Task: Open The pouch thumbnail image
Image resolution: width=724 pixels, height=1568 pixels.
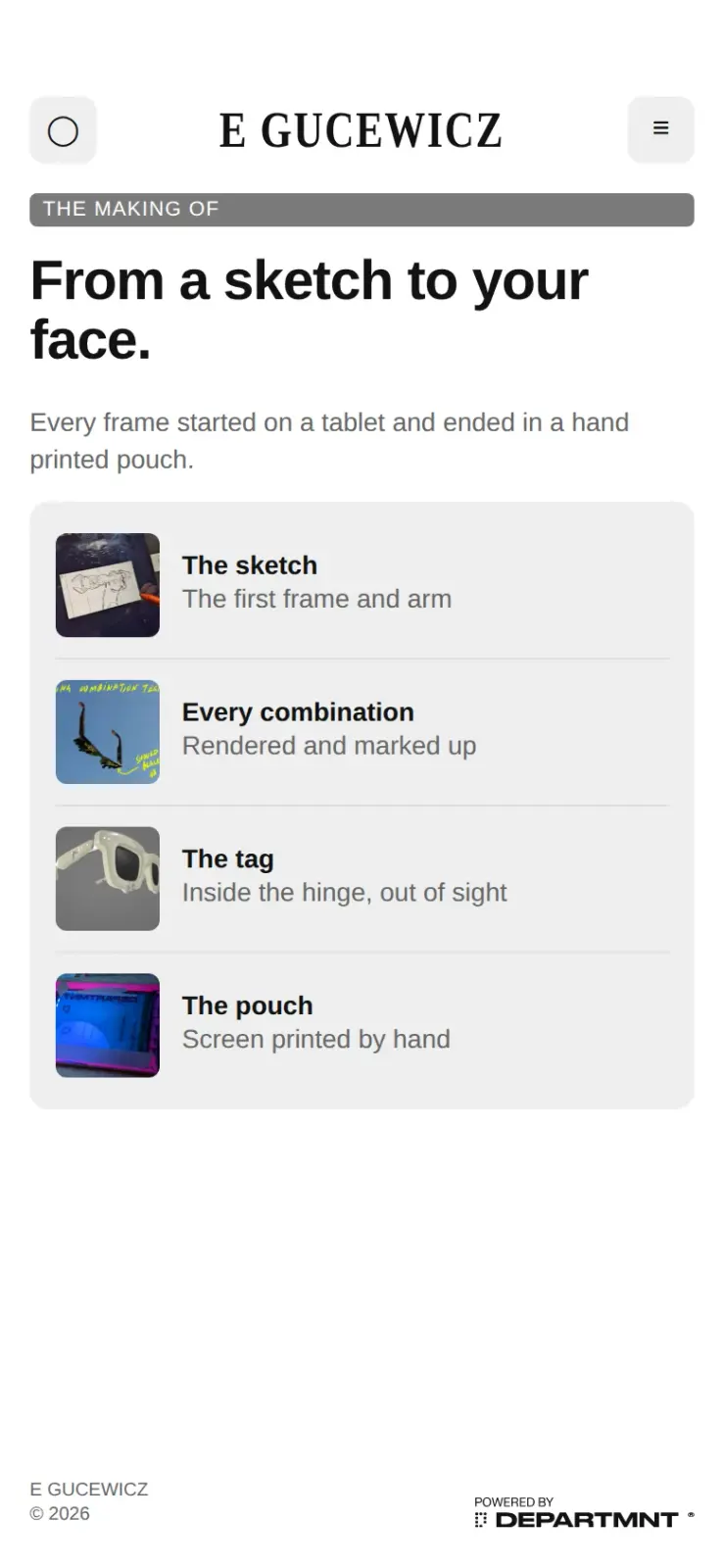Action: coord(108,1025)
